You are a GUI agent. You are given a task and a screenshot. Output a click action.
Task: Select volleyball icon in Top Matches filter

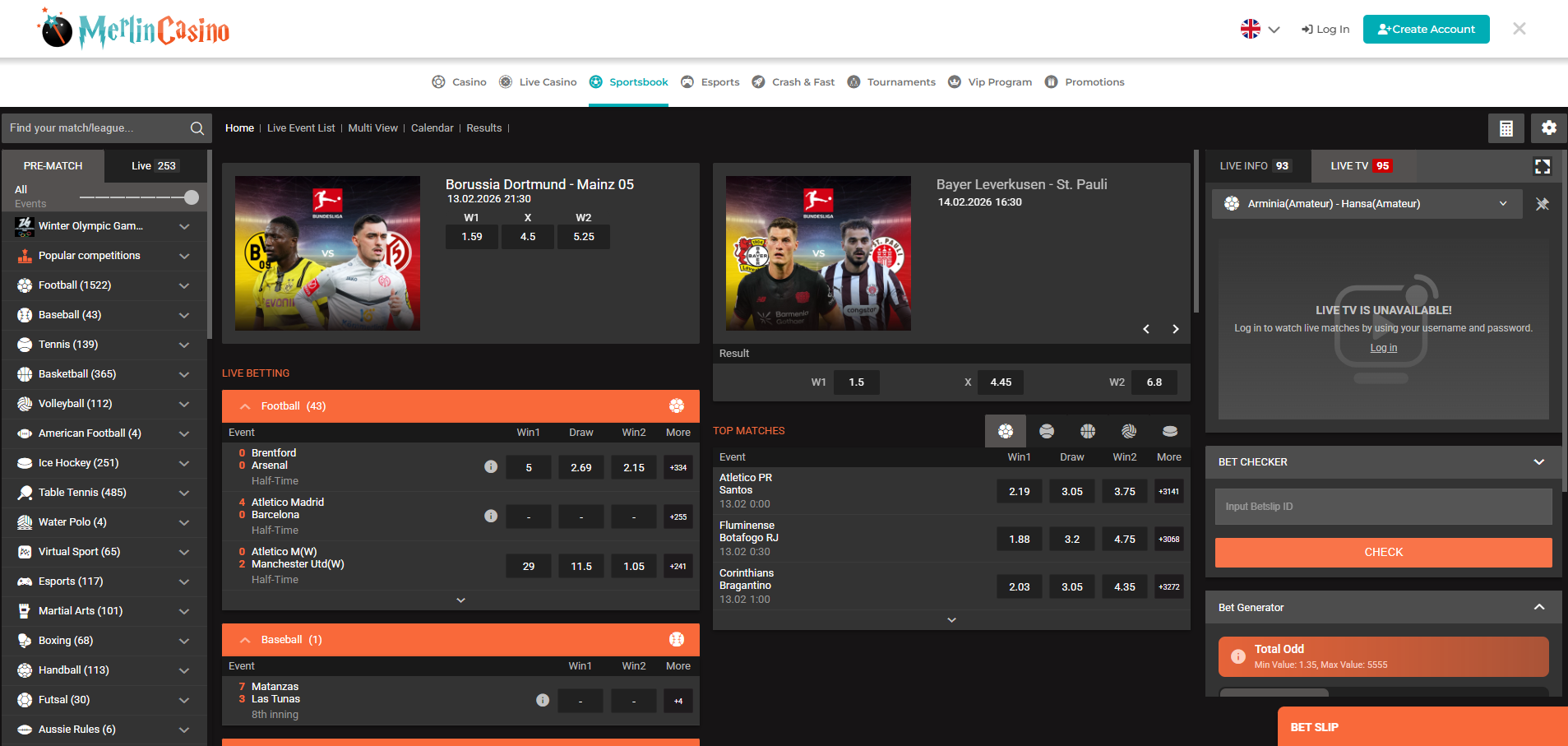pyautogui.click(x=1129, y=431)
